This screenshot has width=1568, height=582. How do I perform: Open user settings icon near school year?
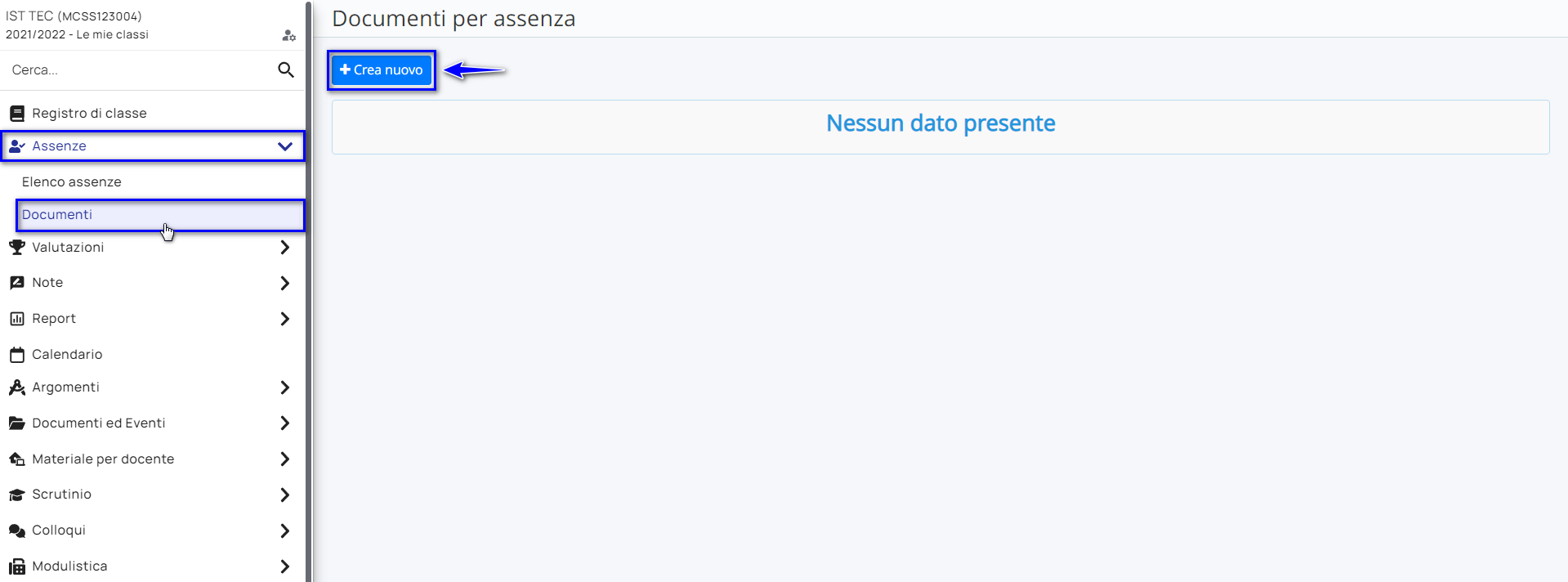(288, 36)
